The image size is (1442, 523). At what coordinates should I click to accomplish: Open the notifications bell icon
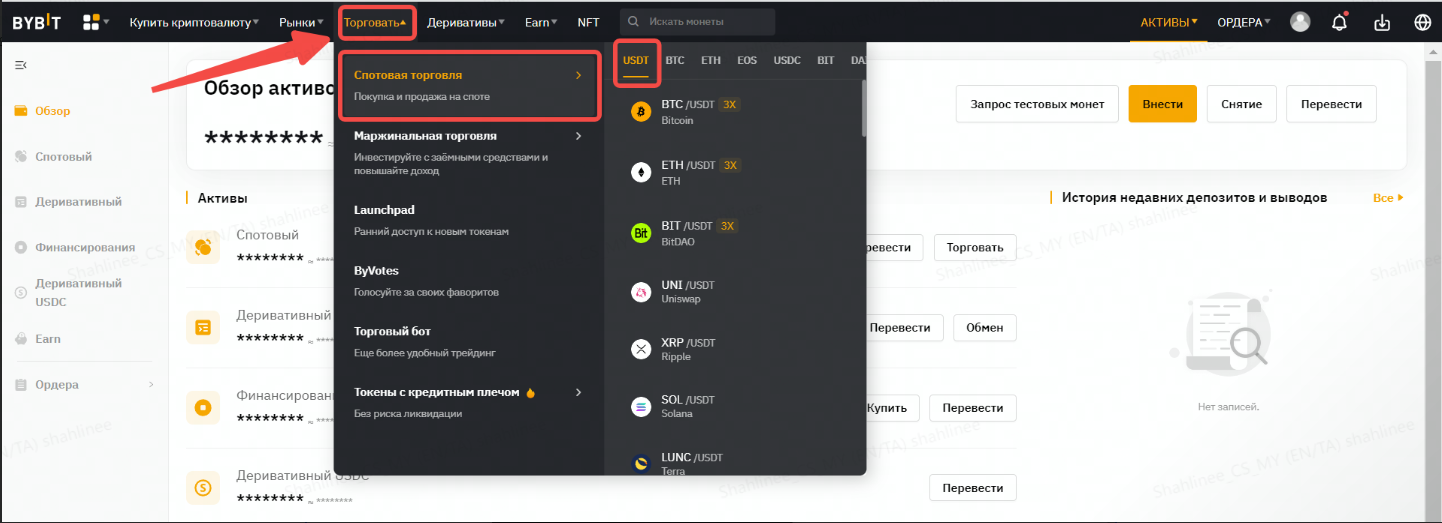tap(1340, 22)
